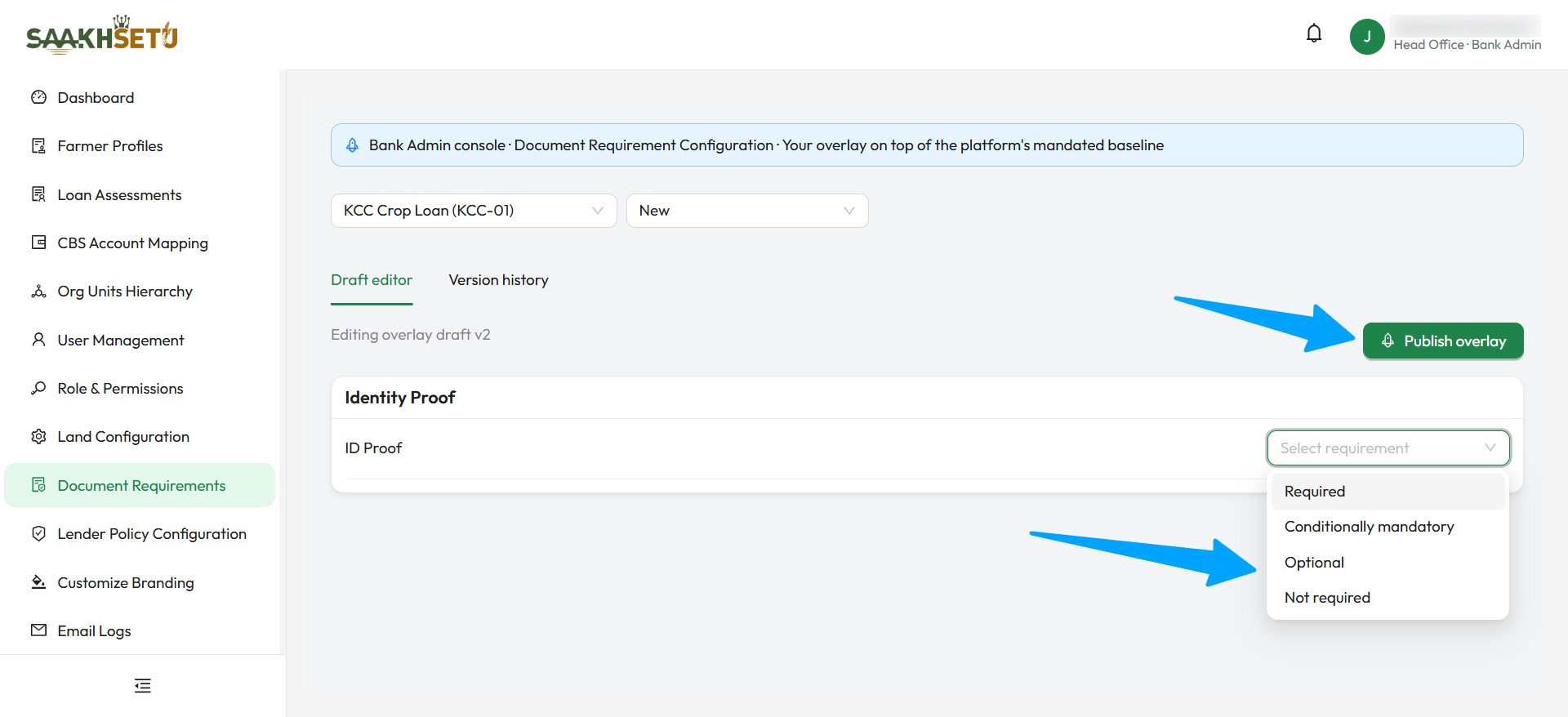Collapse the sidebar with the menu-fold icon

[143, 686]
